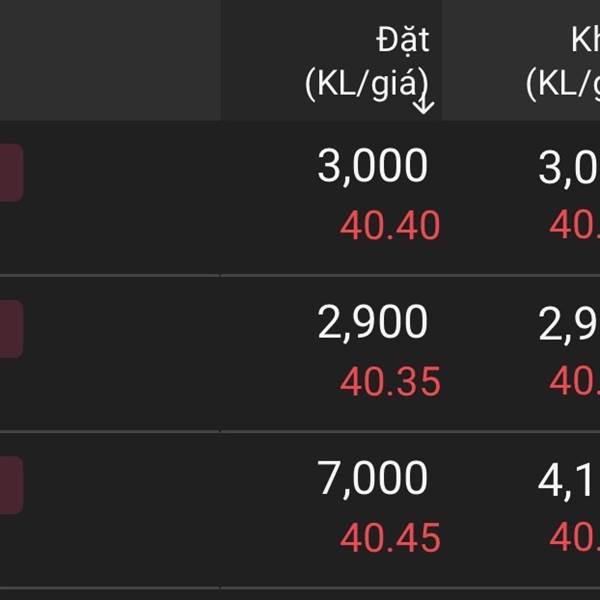Image resolution: width=600 pixels, height=600 pixels.
Task: Select the matched quantity starting 4,1
Action: click(x=569, y=479)
